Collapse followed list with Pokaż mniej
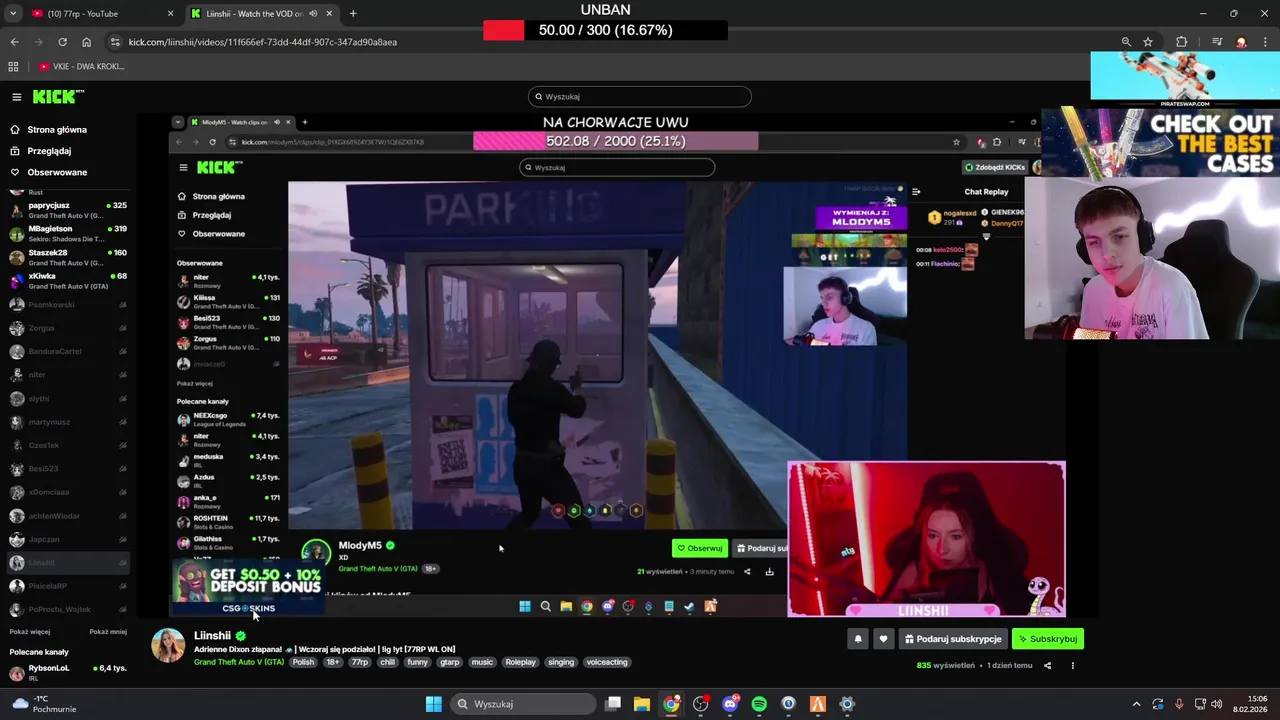This screenshot has width=1280, height=720. point(108,632)
